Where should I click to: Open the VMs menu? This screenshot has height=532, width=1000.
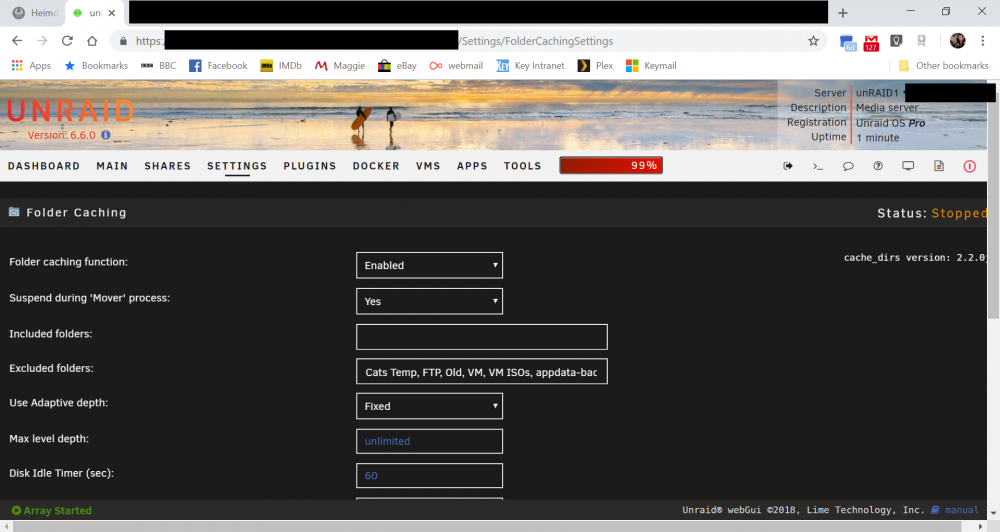[x=428, y=166]
